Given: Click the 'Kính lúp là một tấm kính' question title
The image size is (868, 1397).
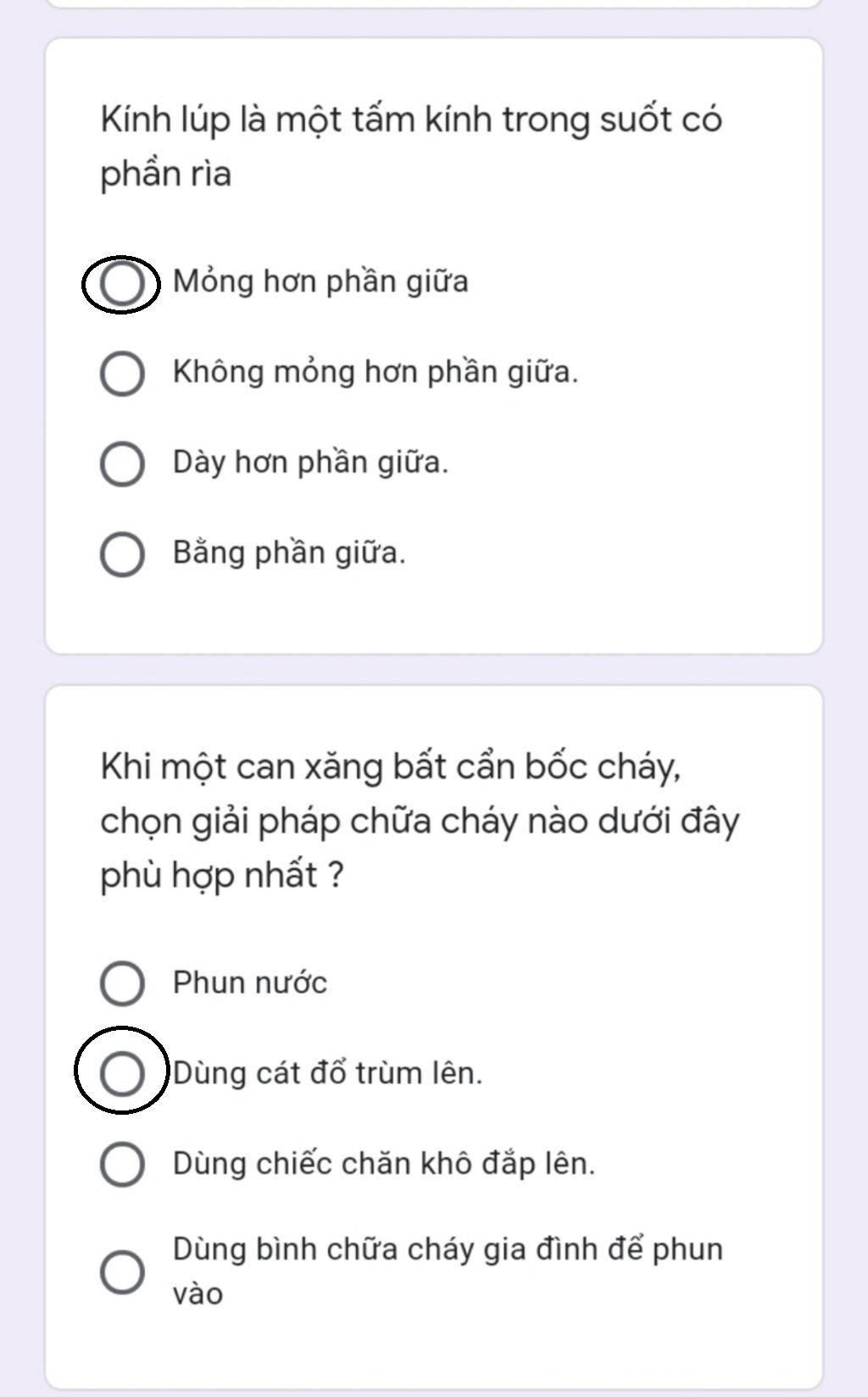Looking at the screenshot, I should click(x=411, y=146).
